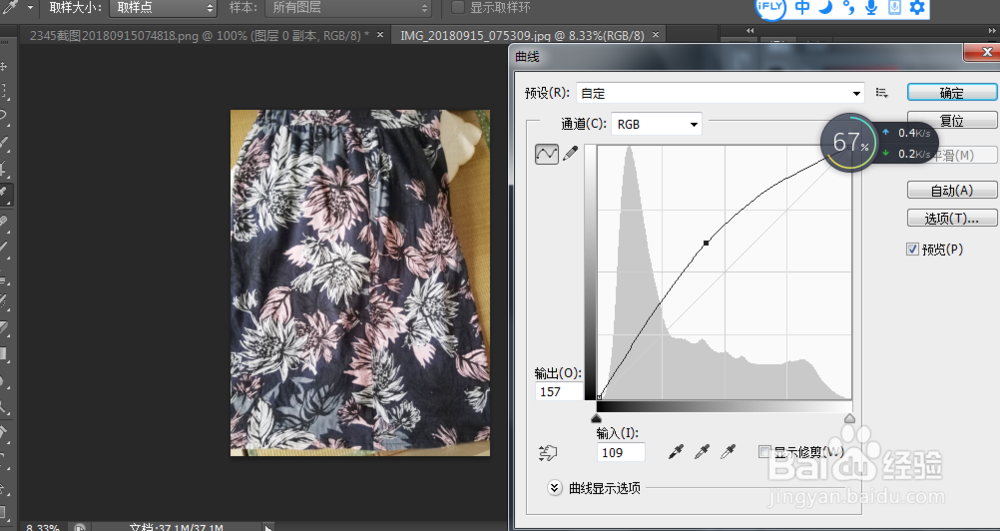Switch to IMG_20180915_075309.jpg document tab
The height and width of the screenshot is (531, 1000).
(522, 36)
